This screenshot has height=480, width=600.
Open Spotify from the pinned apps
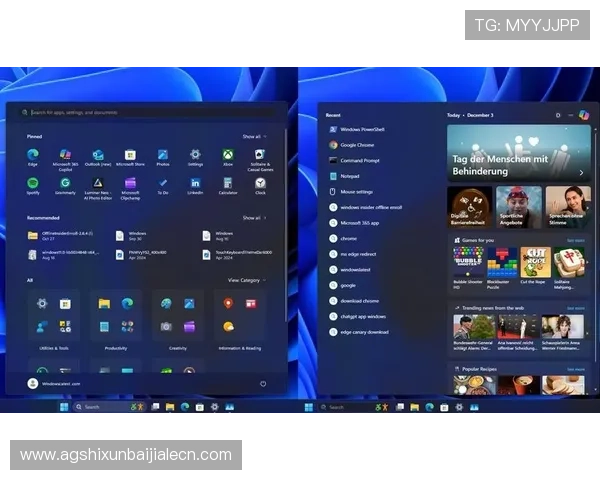33,183
